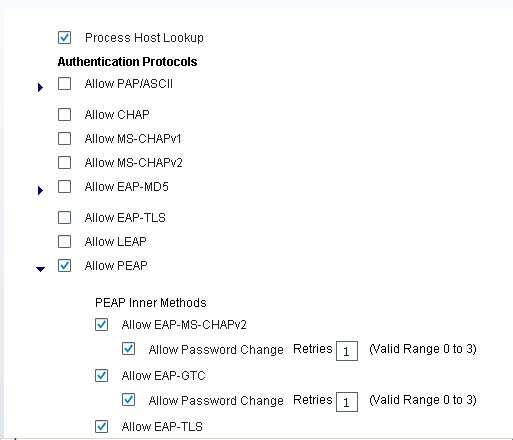The width and height of the screenshot is (513, 440).
Task: Check the Allow MS-CHAPv2 option
Action: pyautogui.click(x=64, y=163)
